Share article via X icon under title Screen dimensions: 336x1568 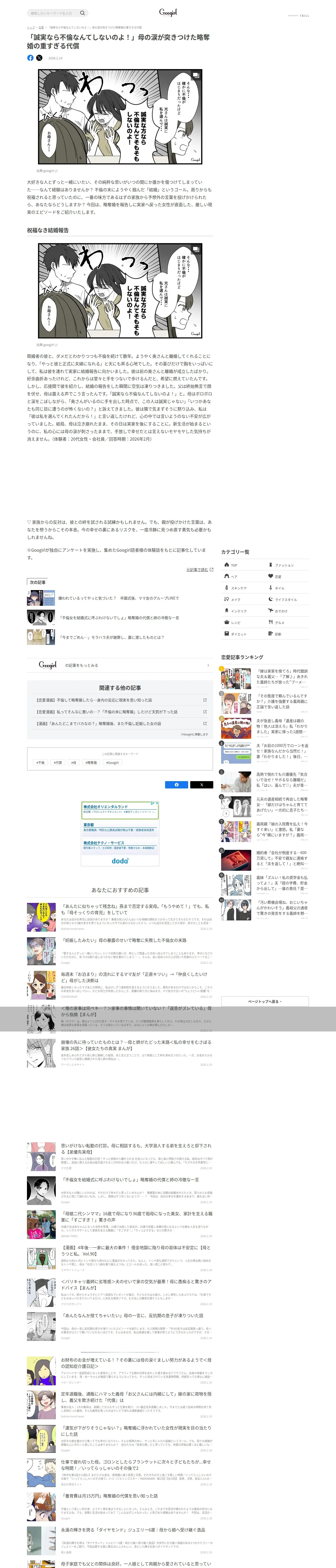(39, 58)
